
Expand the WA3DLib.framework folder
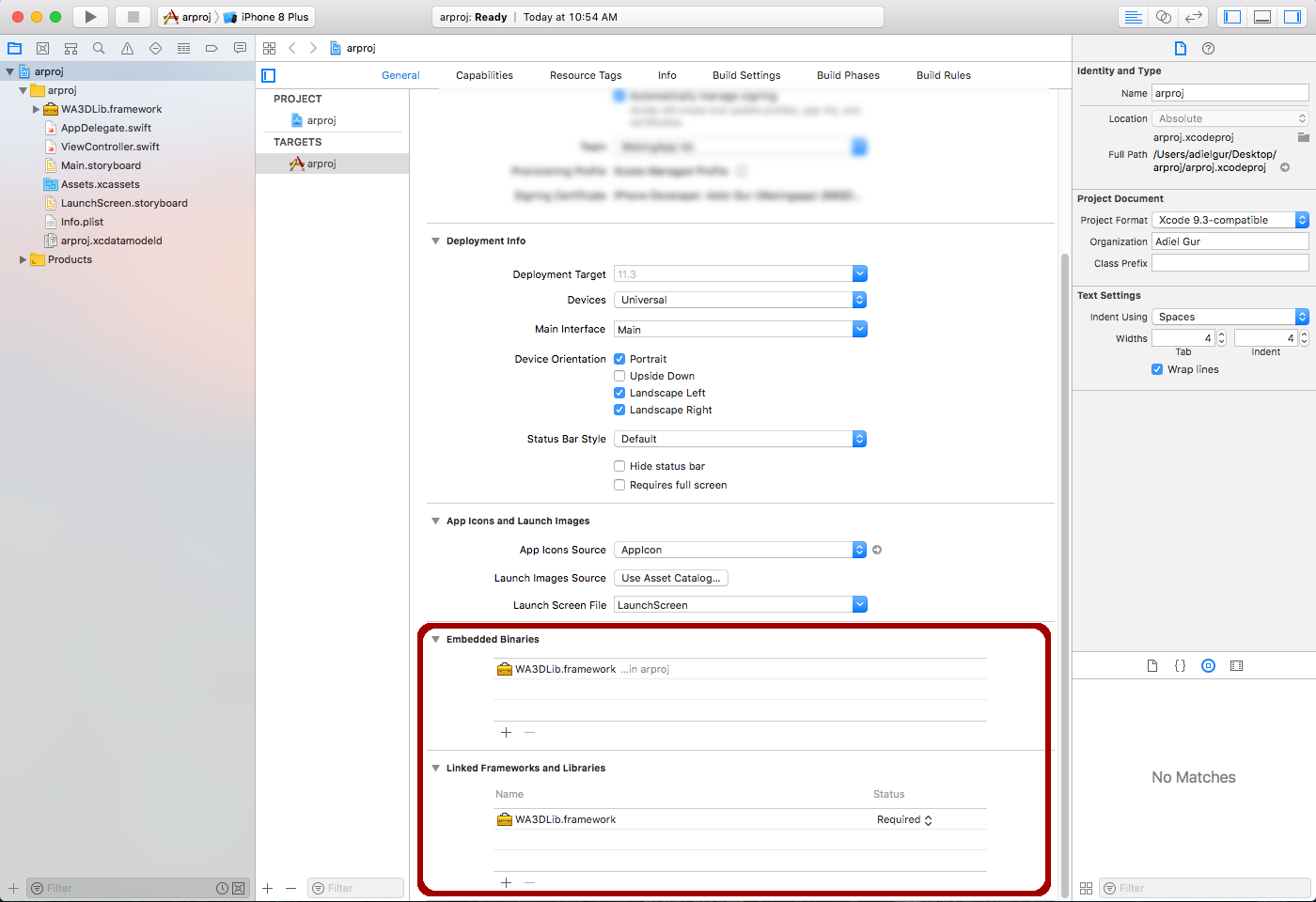pyautogui.click(x=36, y=109)
